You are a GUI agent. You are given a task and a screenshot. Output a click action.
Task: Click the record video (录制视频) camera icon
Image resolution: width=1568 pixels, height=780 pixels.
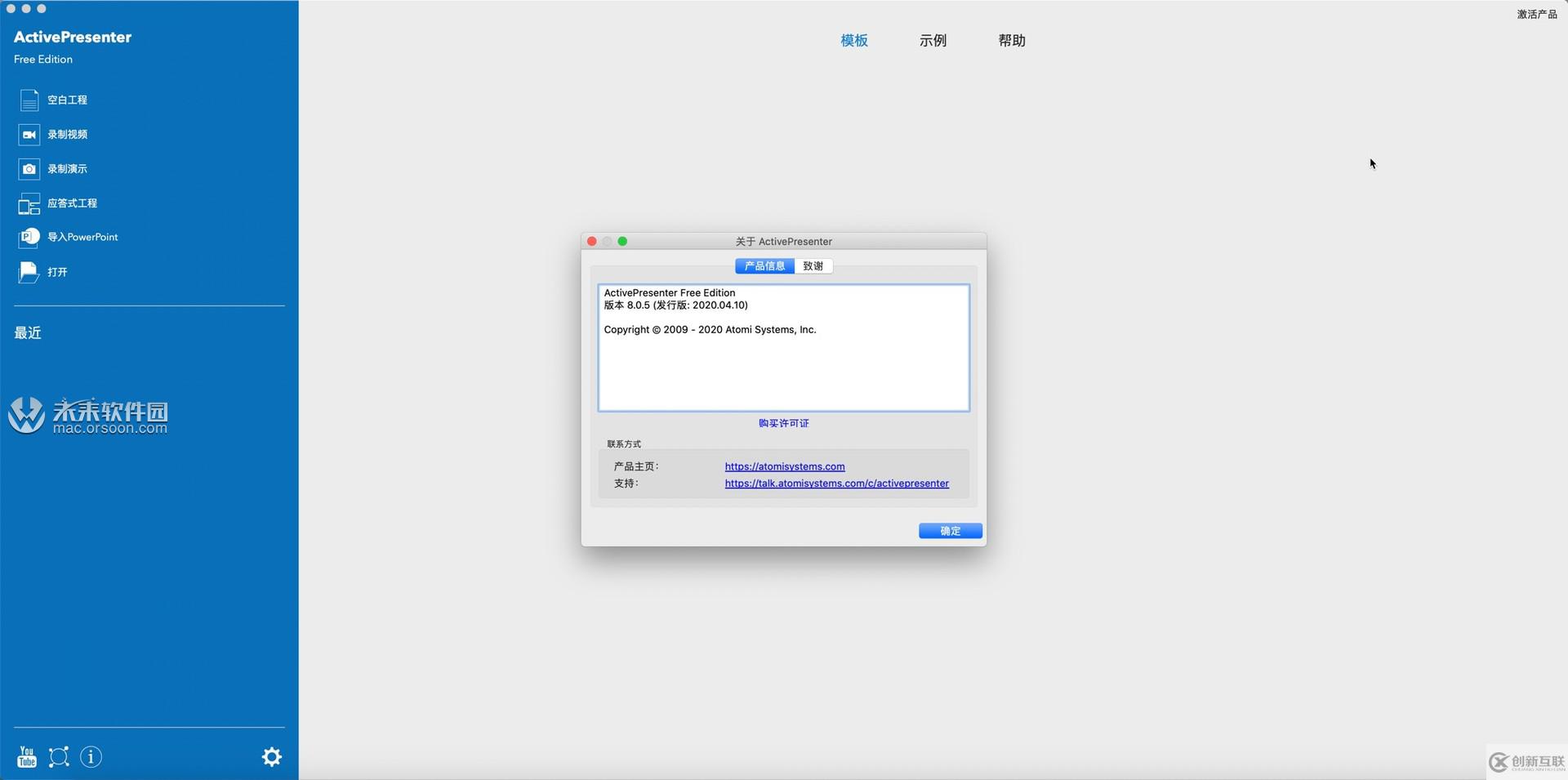[29, 135]
